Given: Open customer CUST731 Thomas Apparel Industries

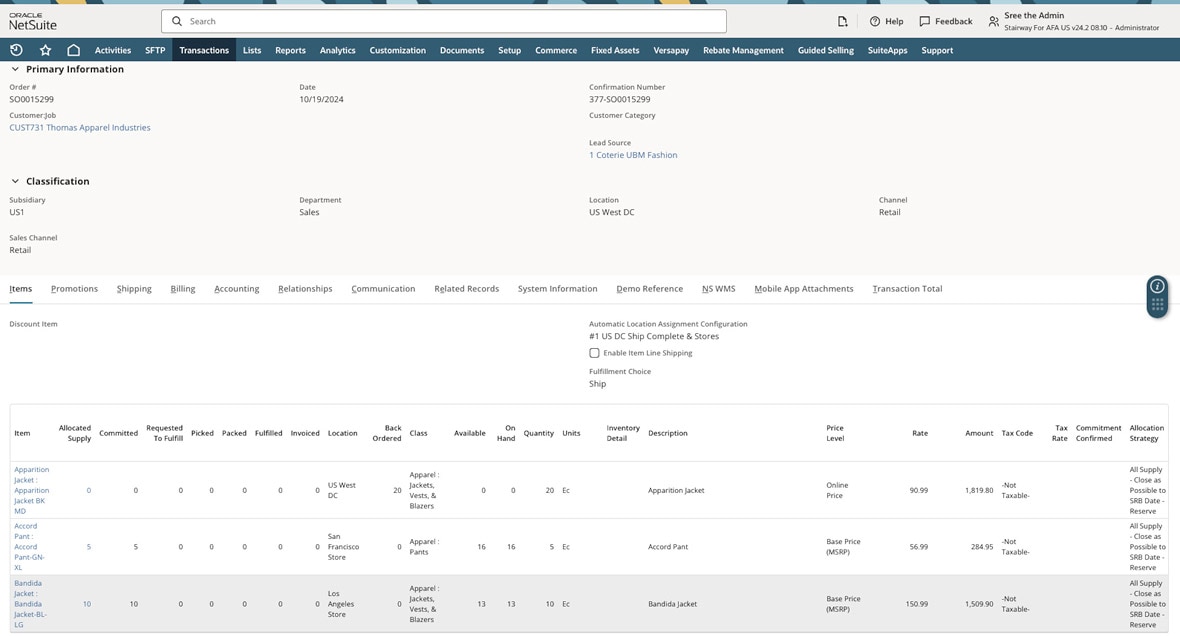Looking at the screenshot, I should pyautogui.click(x=80, y=128).
